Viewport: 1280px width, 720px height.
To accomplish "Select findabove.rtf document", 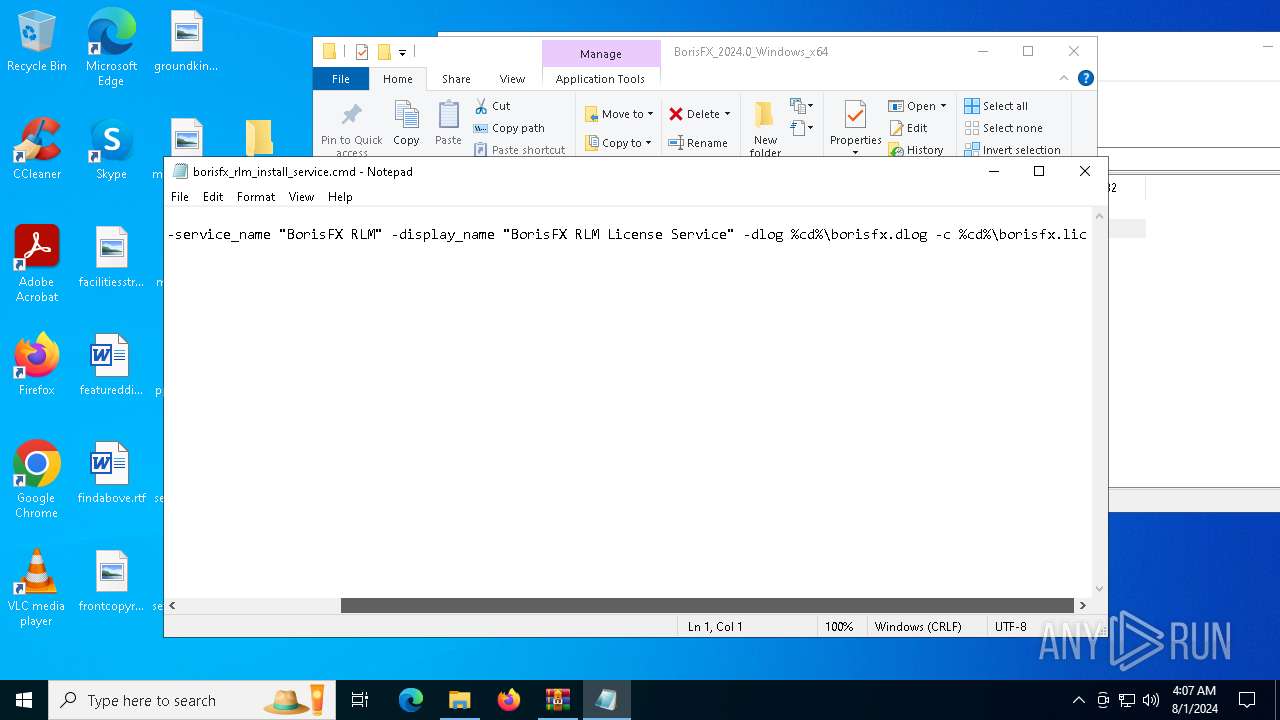I will [x=111, y=473].
